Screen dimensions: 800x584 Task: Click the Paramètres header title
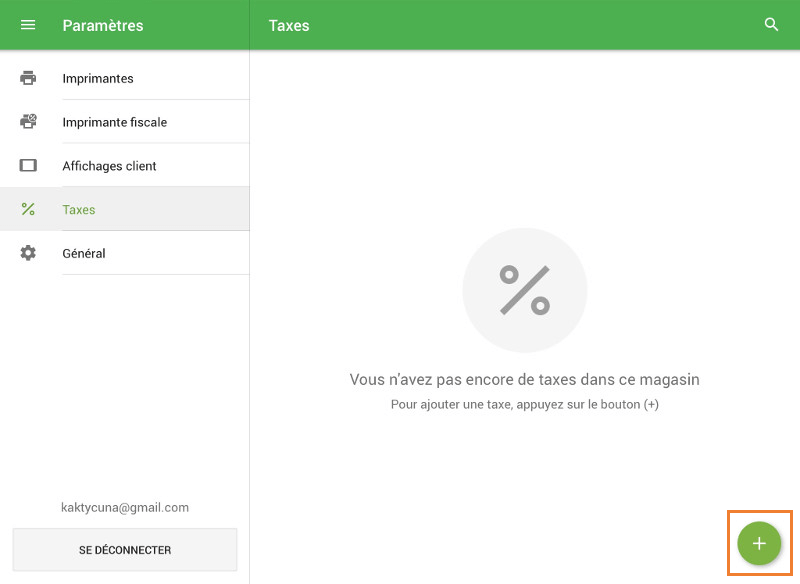click(x=103, y=26)
